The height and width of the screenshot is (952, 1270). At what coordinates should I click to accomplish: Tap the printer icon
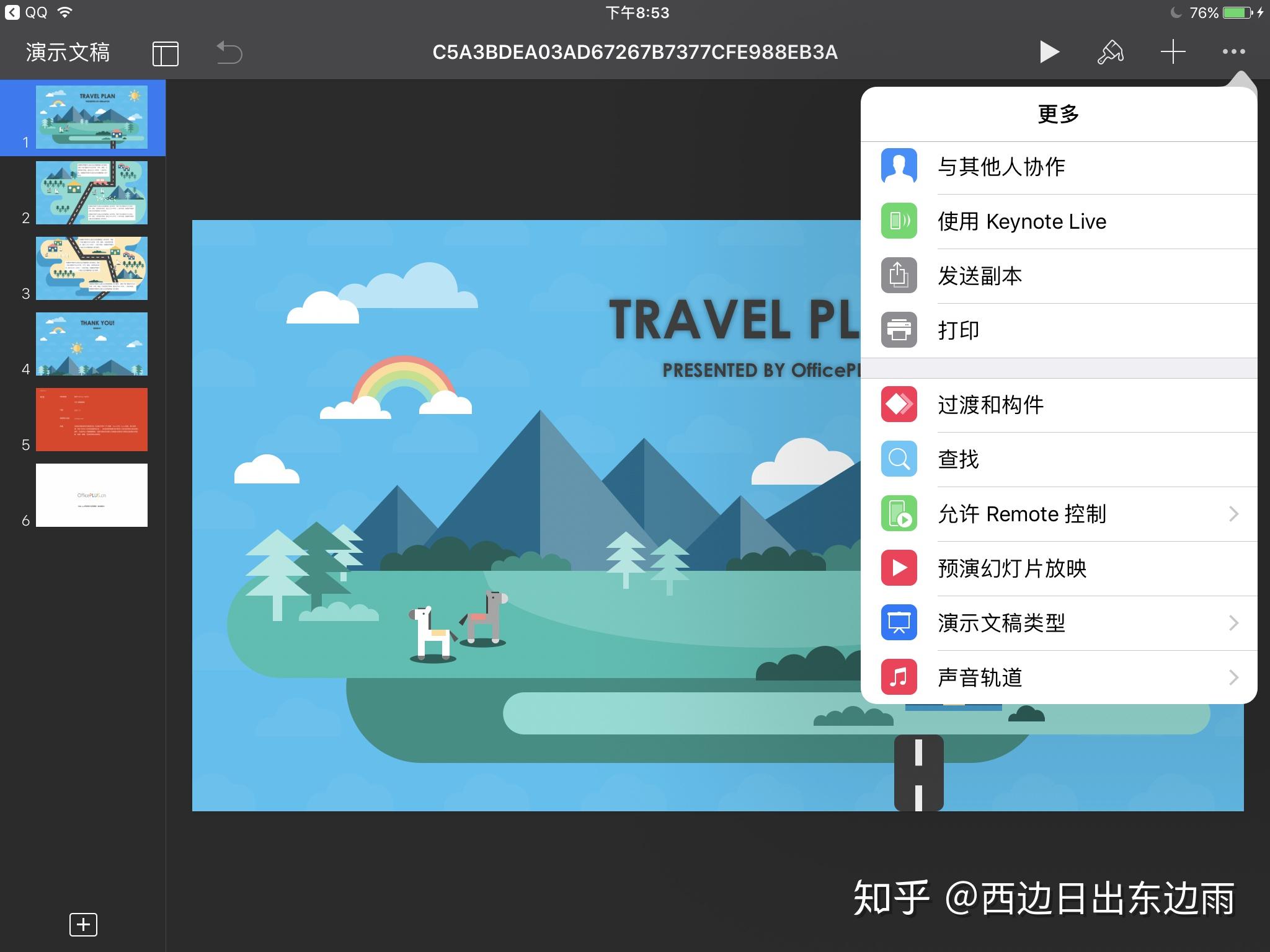[899, 330]
